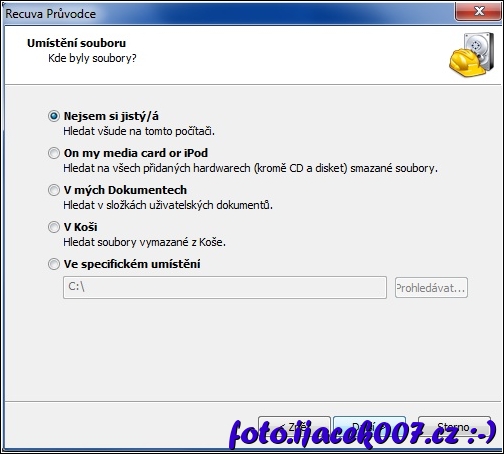This screenshot has width=504, height=454.
Task: Select the 'Nejsem si jistý/á' radio option
Action: [54, 116]
